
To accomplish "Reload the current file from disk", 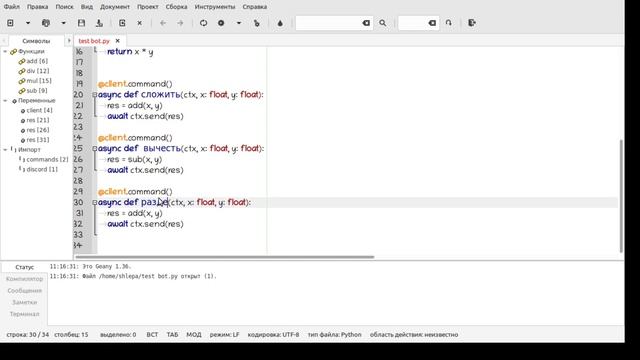I will (122, 23).
